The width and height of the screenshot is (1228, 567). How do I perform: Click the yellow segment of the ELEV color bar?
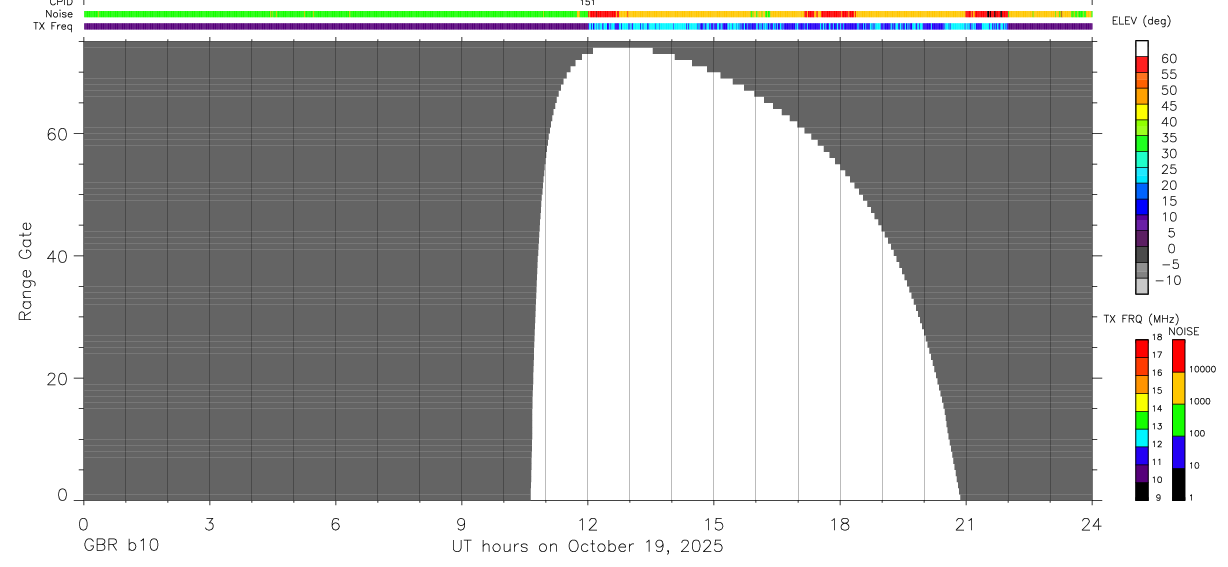click(x=1142, y=111)
